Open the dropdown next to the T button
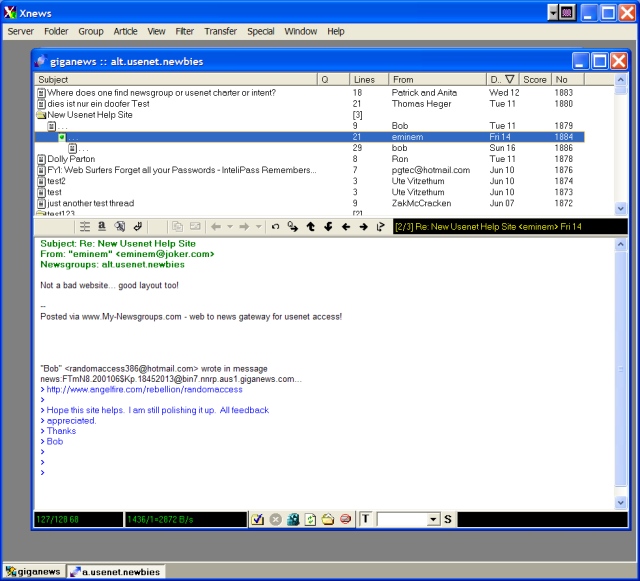 click(433, 519)
